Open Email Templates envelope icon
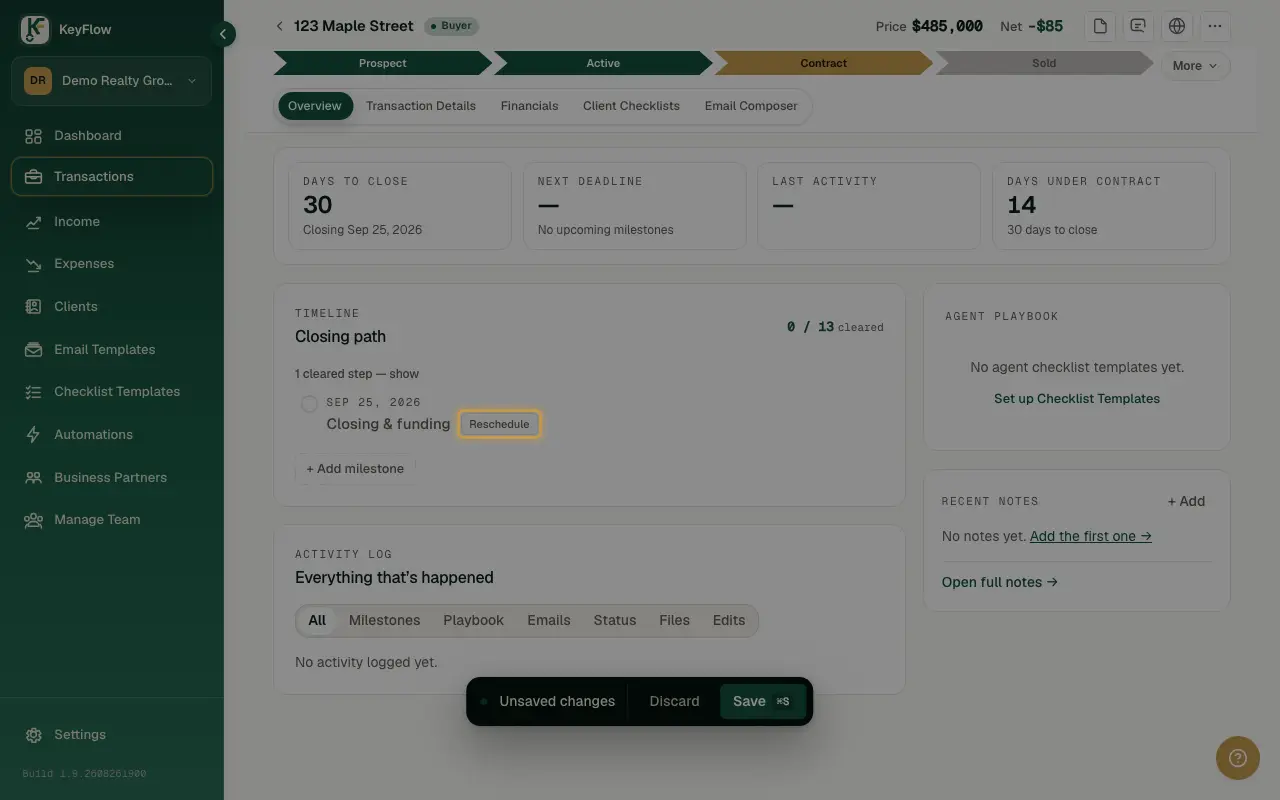This screenshot has height=800, width=1280. [33, 350]
